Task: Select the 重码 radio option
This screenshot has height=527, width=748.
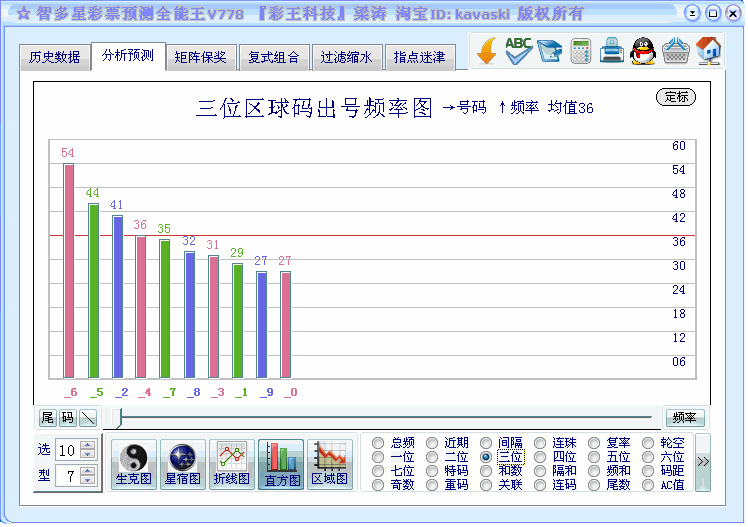Action: (x=432, y=485)
